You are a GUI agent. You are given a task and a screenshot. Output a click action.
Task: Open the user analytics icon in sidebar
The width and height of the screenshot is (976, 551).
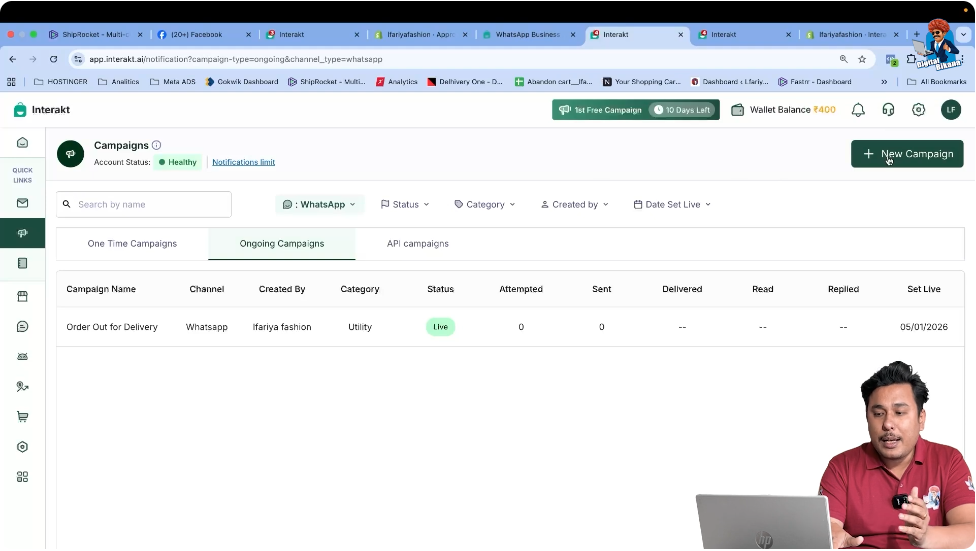coord(22,387)
